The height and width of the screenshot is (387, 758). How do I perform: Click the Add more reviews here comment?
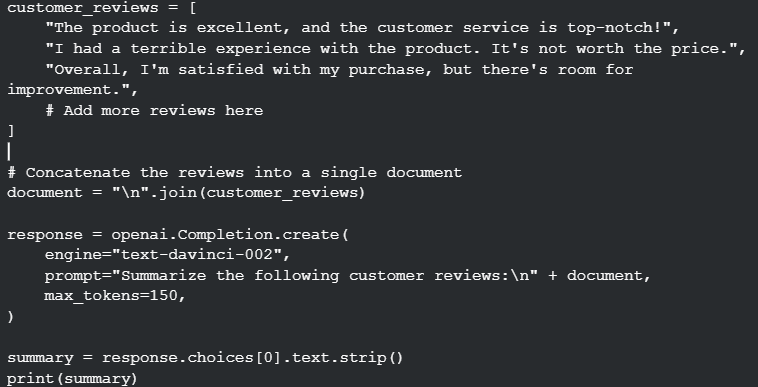tap(154, 111)
